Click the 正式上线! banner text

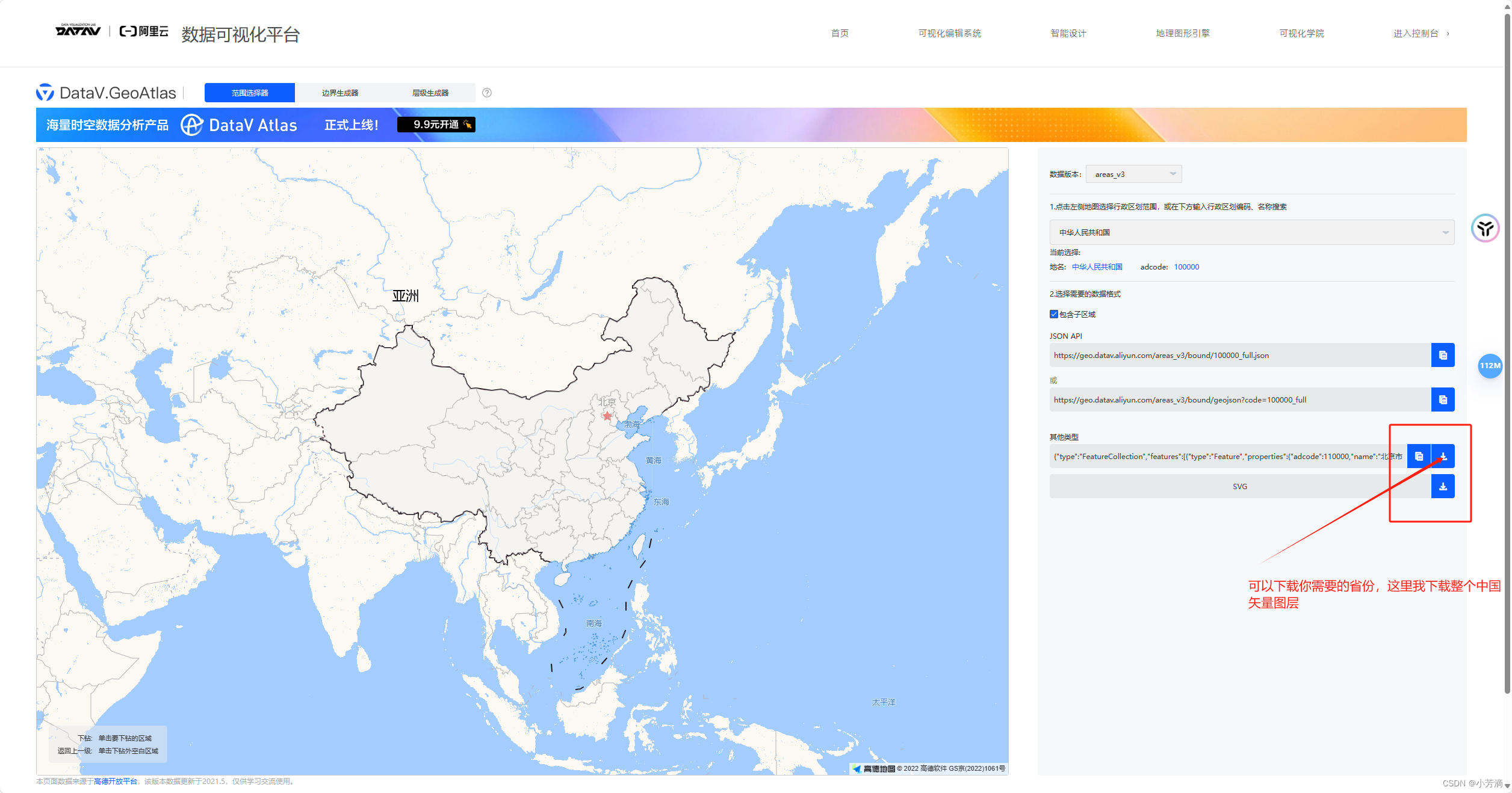352,125
